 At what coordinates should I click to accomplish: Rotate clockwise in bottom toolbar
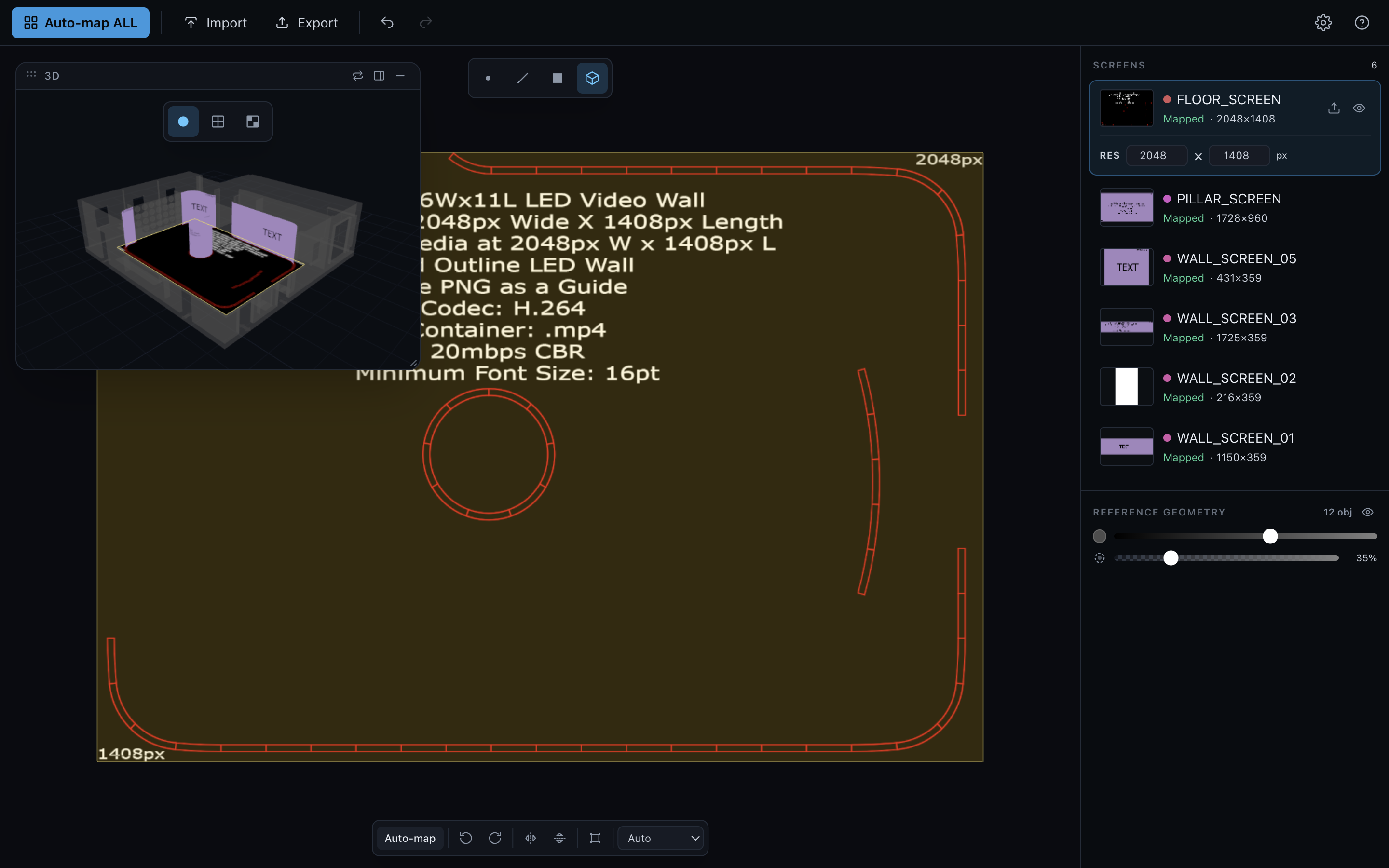(x=495, y=838)
